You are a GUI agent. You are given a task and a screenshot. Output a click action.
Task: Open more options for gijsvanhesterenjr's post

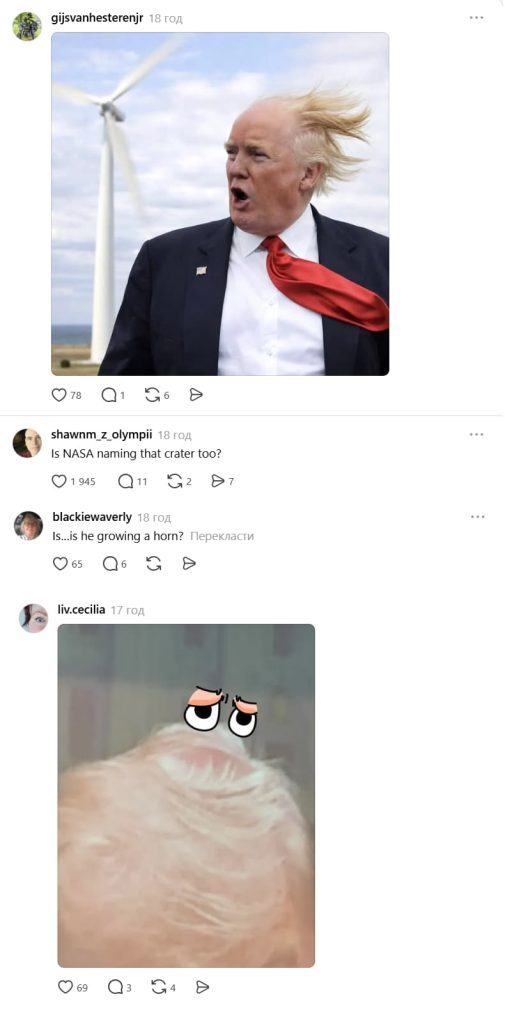[x=477, y=18]
